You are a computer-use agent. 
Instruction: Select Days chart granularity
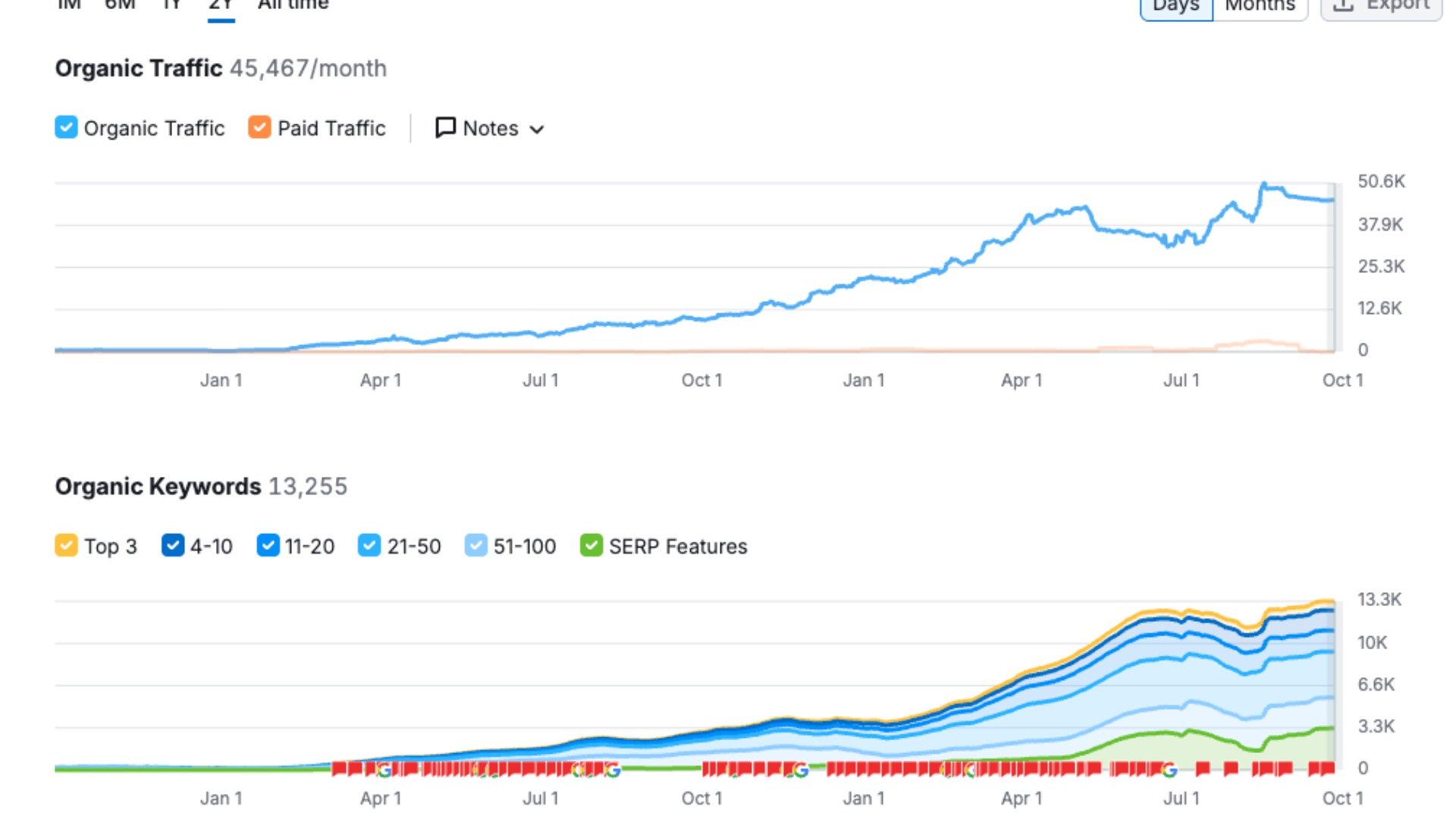click(1176, 6)
